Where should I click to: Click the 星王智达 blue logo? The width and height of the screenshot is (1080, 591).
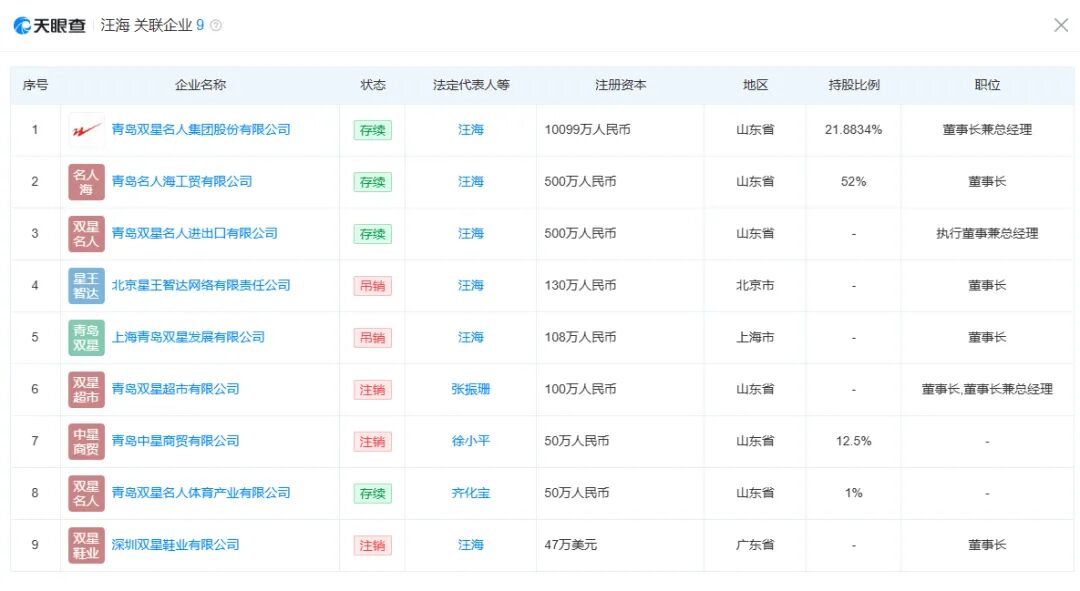tap(86, 286)
